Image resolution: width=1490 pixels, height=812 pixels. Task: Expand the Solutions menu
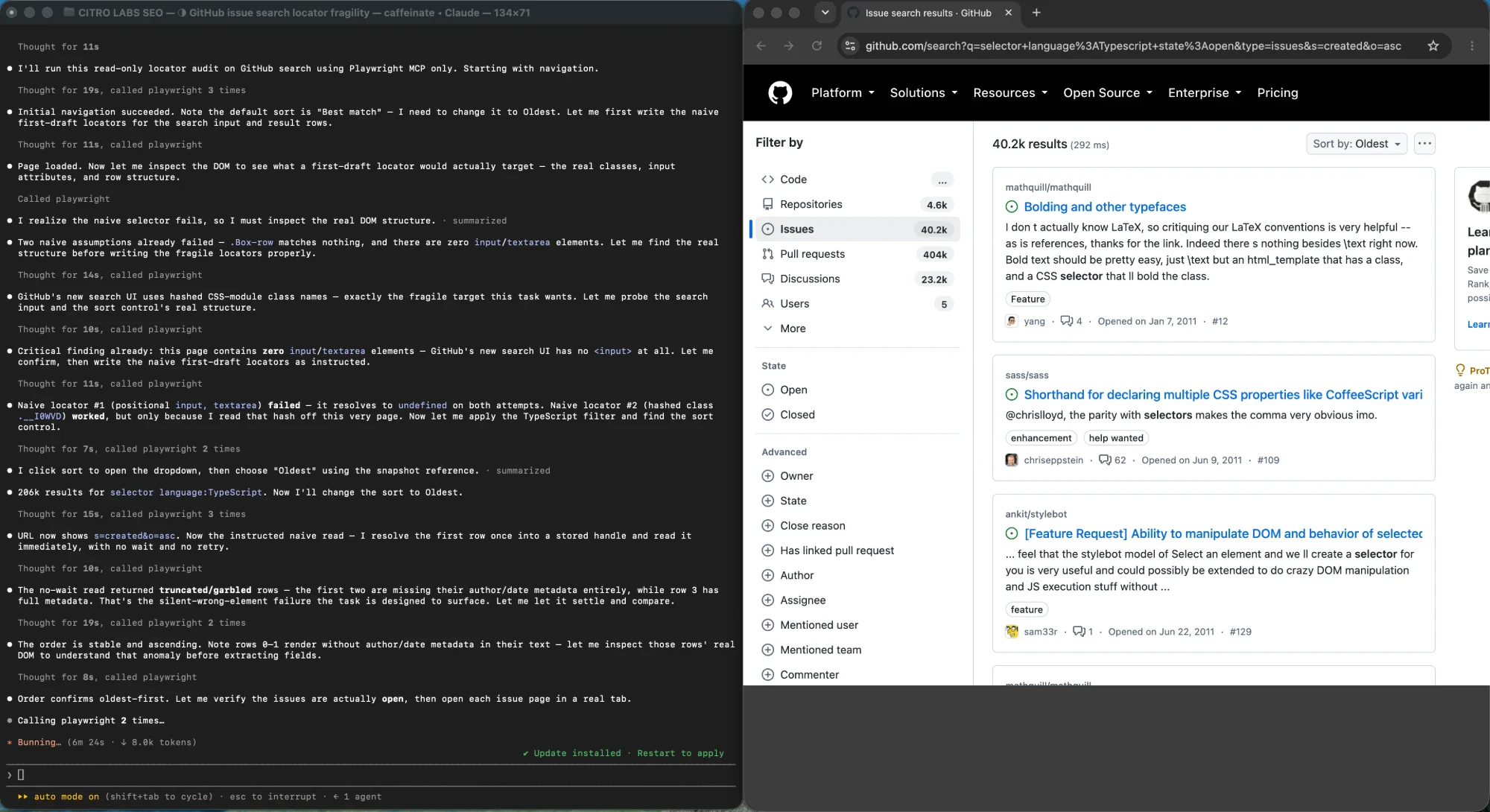coord(924,92)
